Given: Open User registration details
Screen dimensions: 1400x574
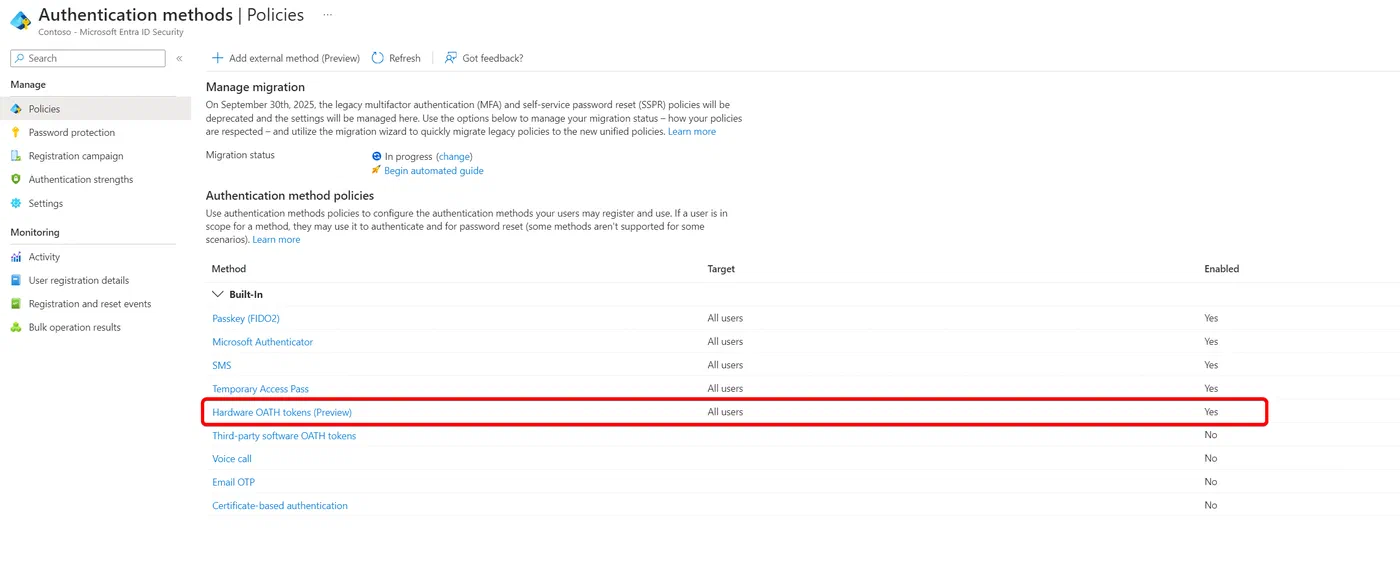Looking at the screenshot, I should [79, 280].
